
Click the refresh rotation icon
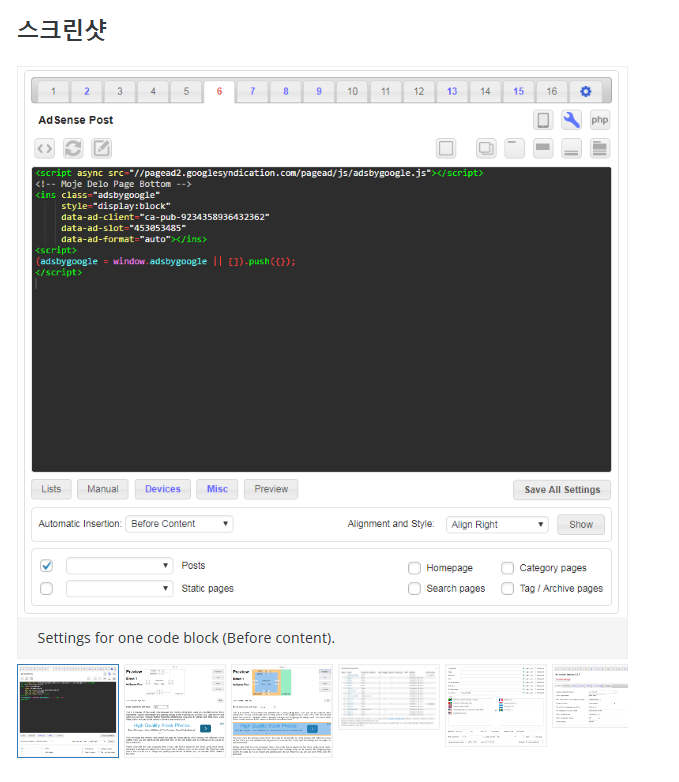pyautogui.click(x=73, y=148)
